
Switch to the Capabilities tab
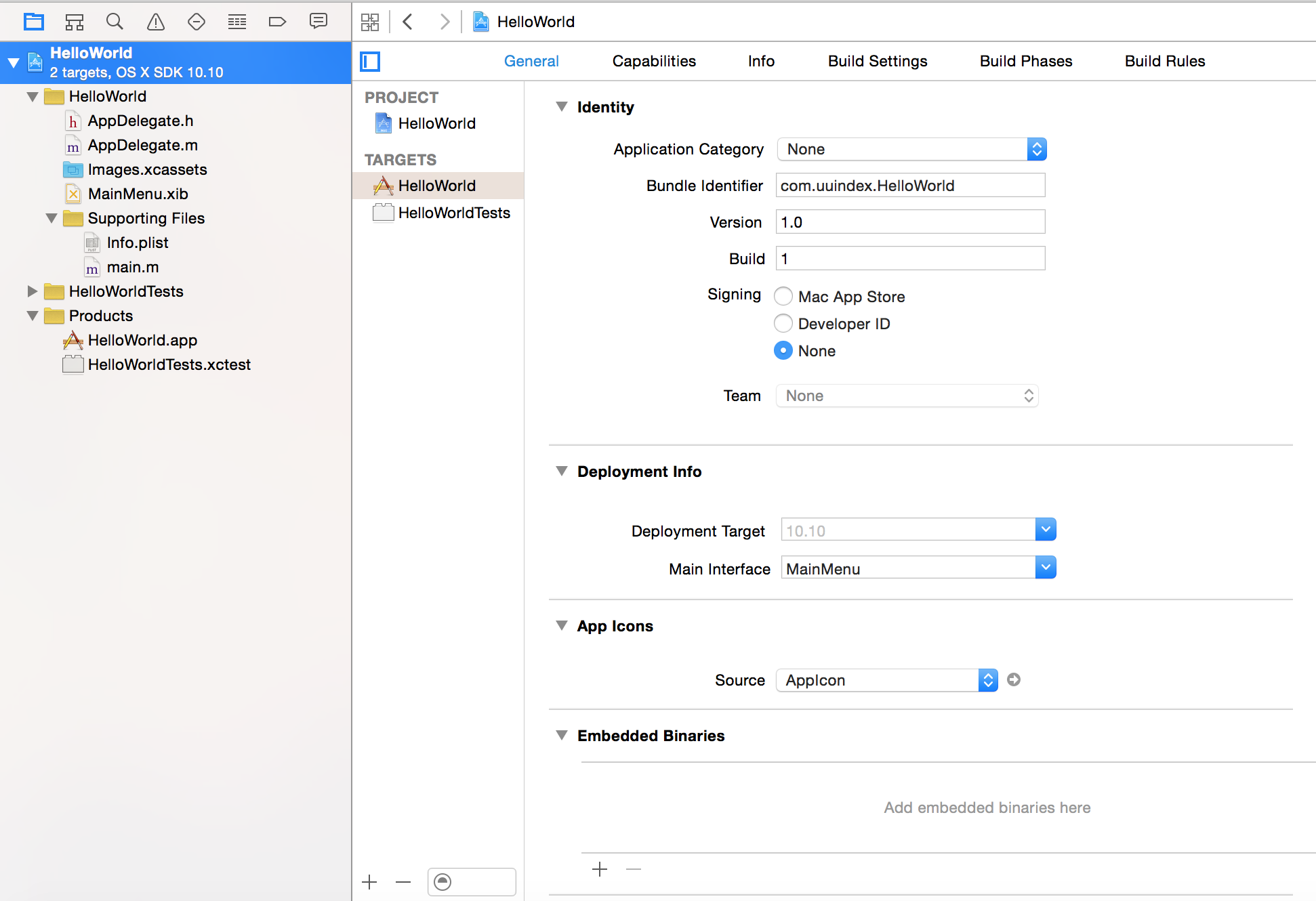(653, 61)
